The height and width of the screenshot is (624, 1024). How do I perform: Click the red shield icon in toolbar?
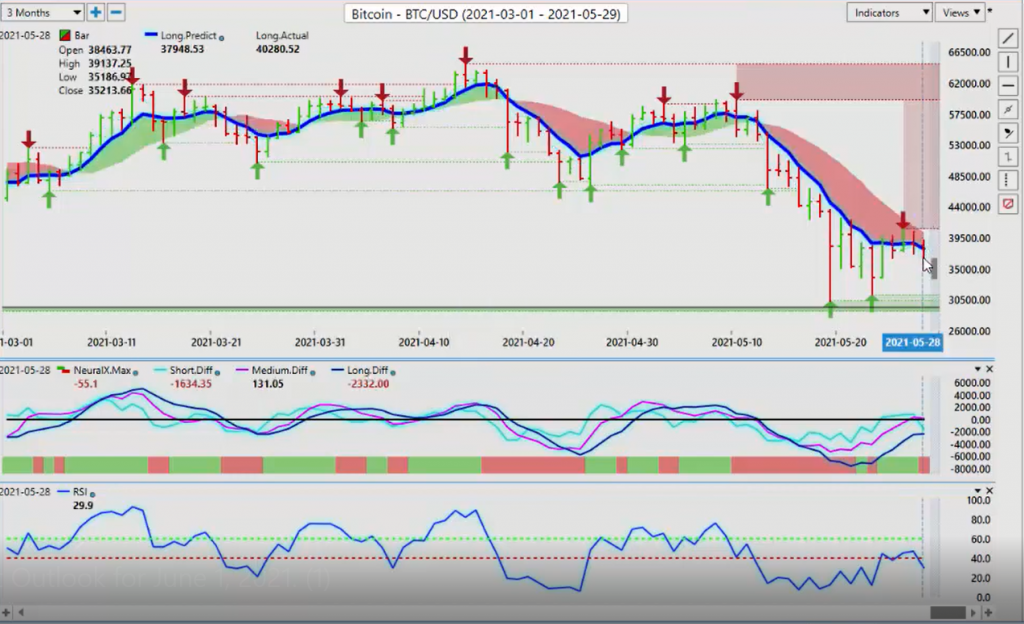point(1008,204)
